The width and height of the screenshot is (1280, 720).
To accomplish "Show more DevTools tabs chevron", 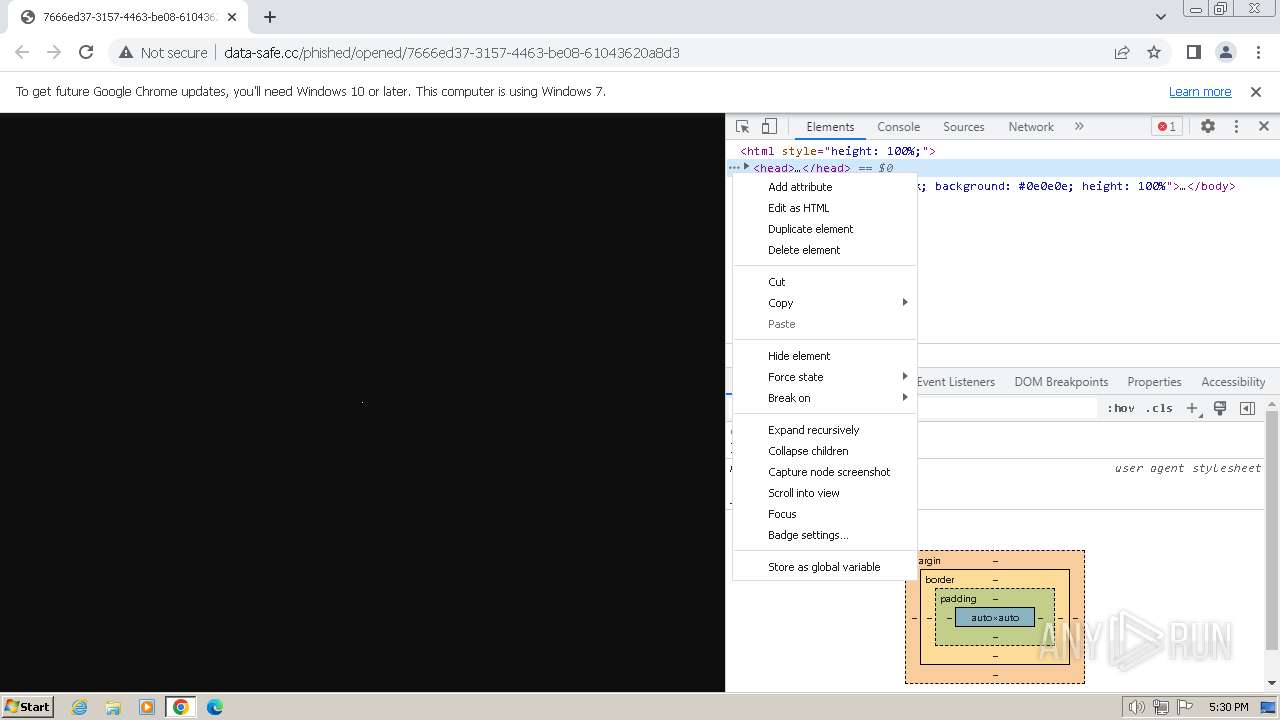I will click(x=1079, y=127).
